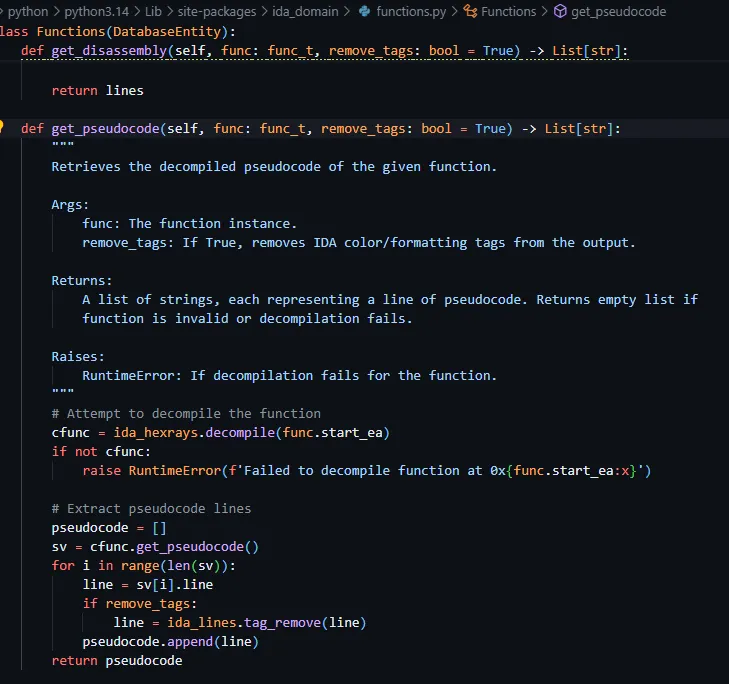729x684 pixels.
Task: Select get_pseudocode in the breadcrumb trail
Action: click(x=618, y=12)
